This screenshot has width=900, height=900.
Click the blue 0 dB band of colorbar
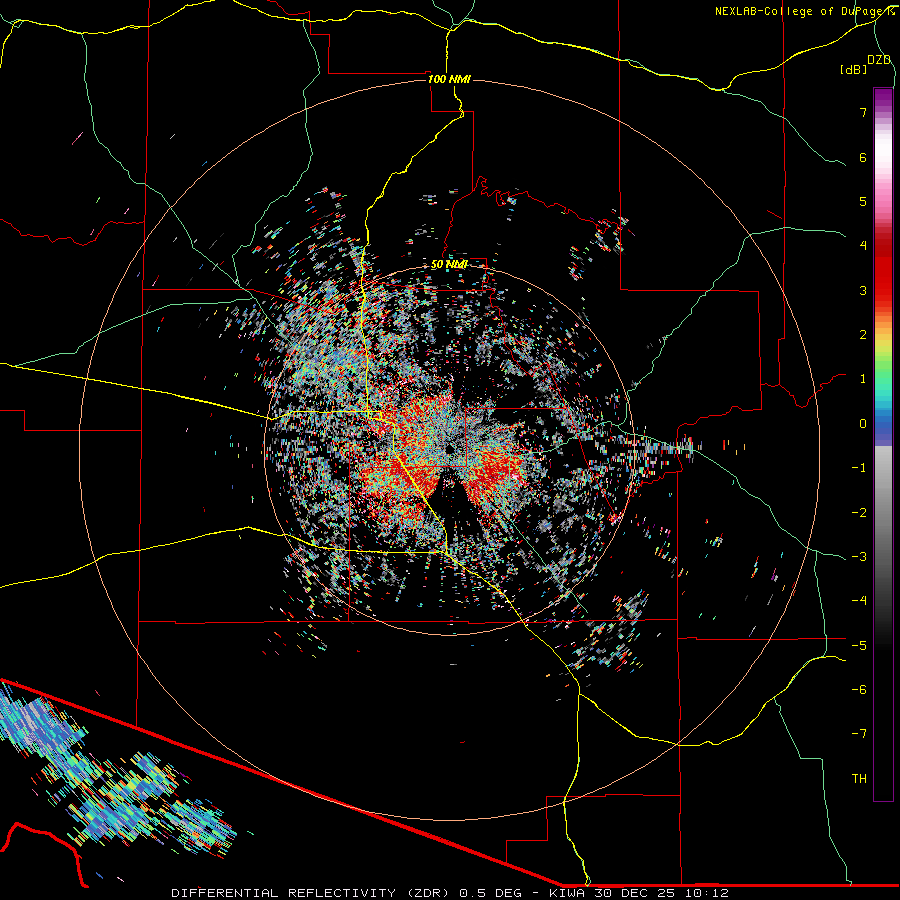883,424
